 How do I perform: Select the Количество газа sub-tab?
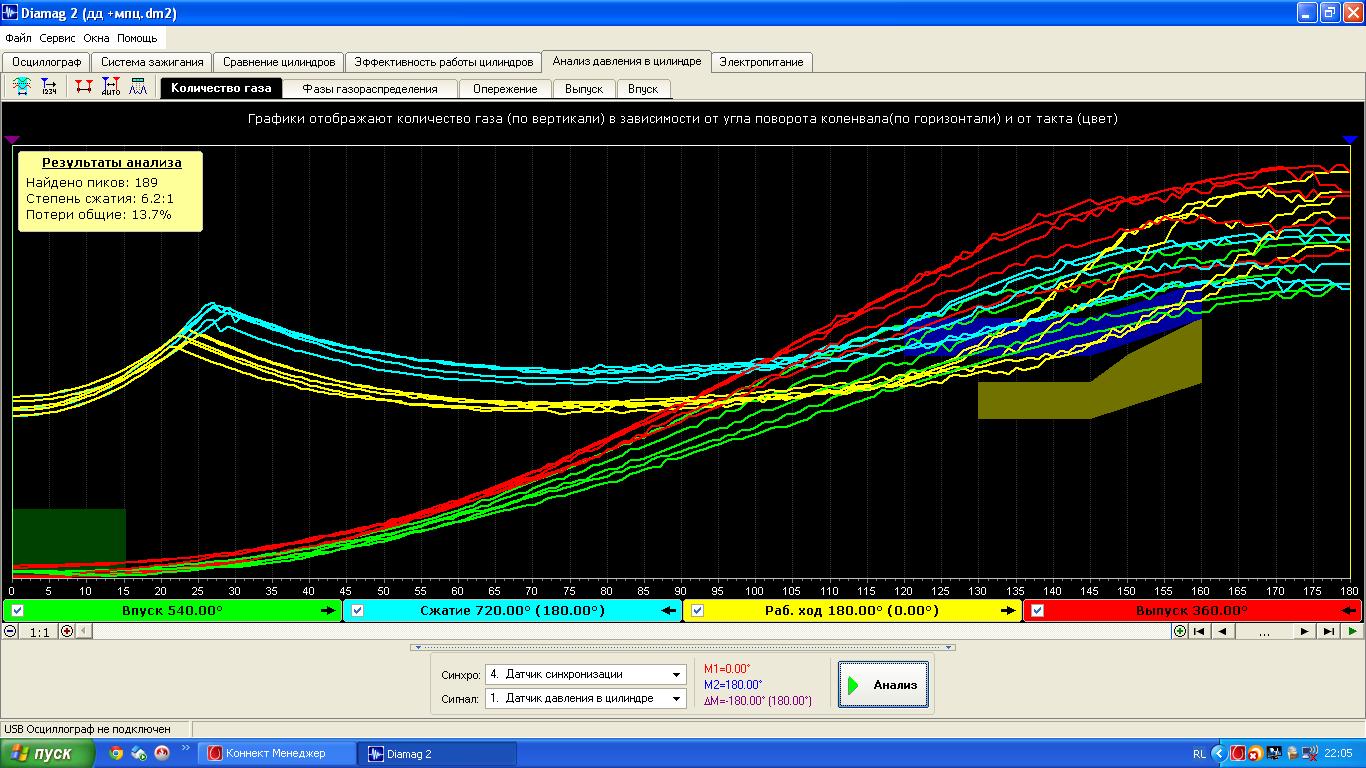221,88
